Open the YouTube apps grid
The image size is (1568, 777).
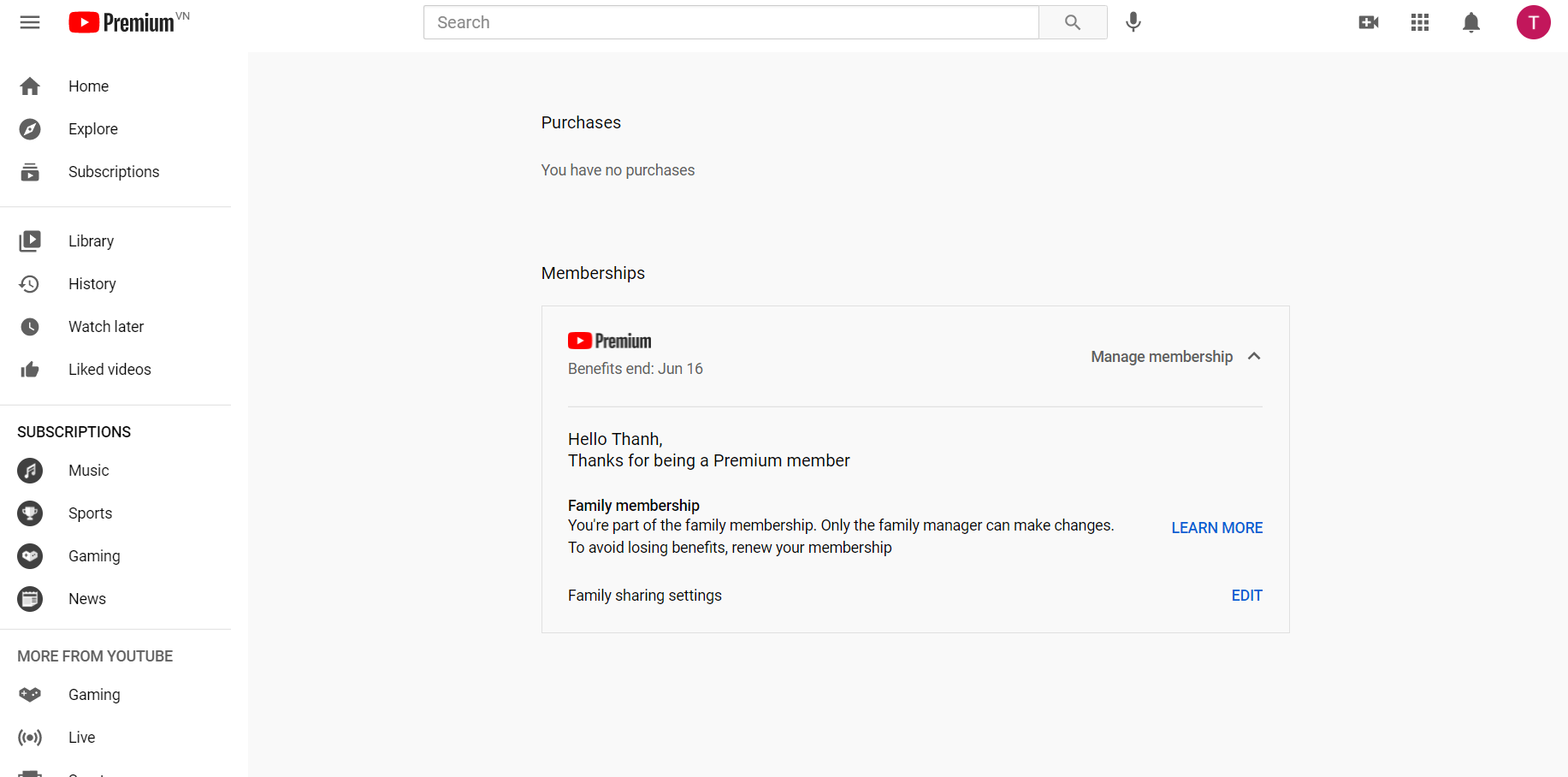1419,22
